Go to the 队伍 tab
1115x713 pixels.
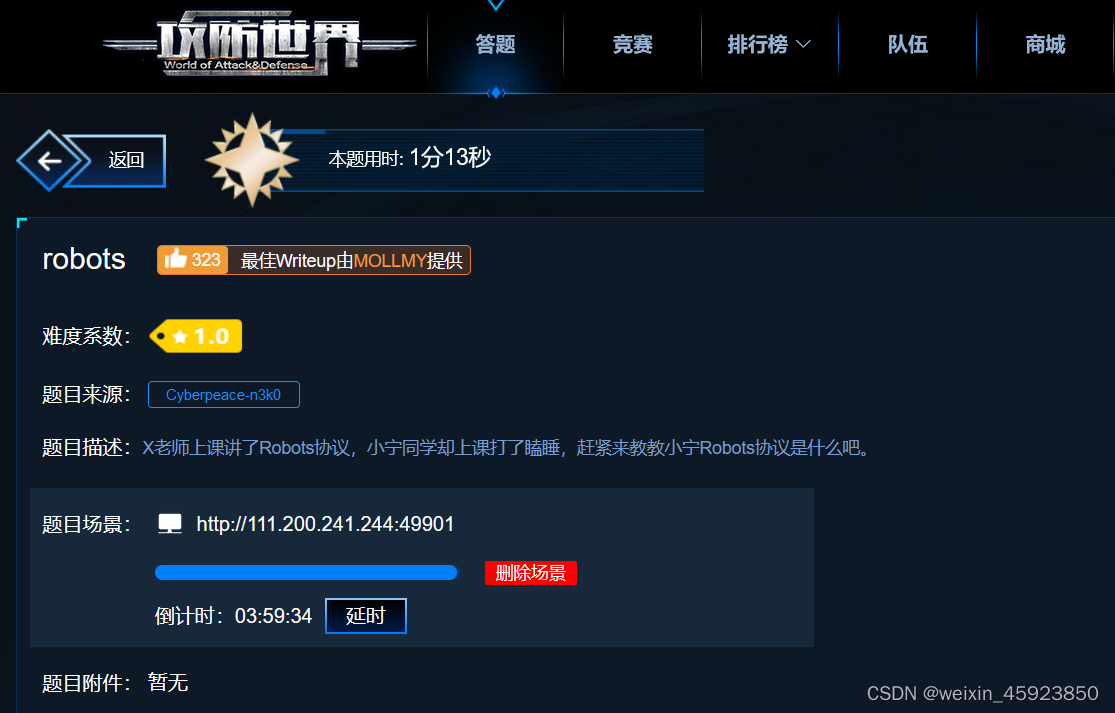click(907, 45)
